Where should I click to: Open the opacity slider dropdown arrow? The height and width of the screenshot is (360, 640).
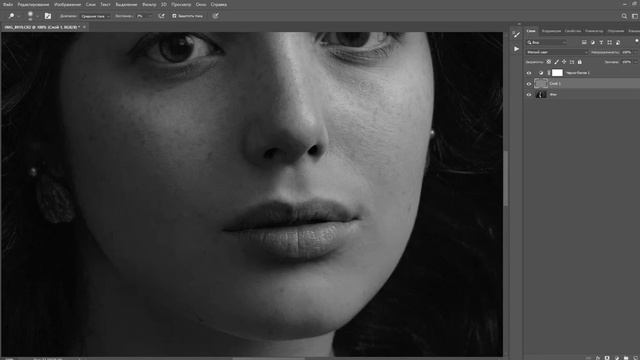click(x=636, y=52)
